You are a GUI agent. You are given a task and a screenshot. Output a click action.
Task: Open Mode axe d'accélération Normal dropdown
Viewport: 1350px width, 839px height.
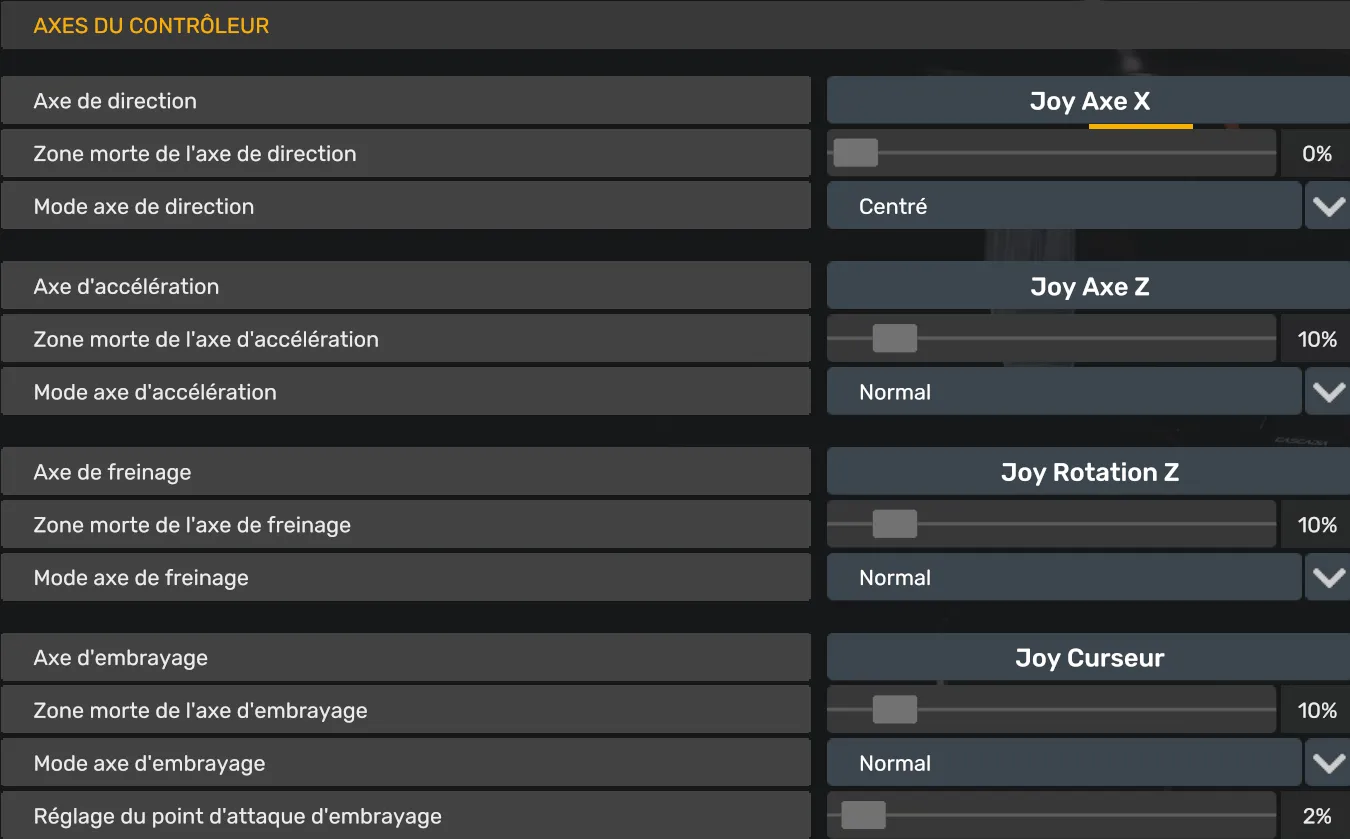coord(1064,392)
